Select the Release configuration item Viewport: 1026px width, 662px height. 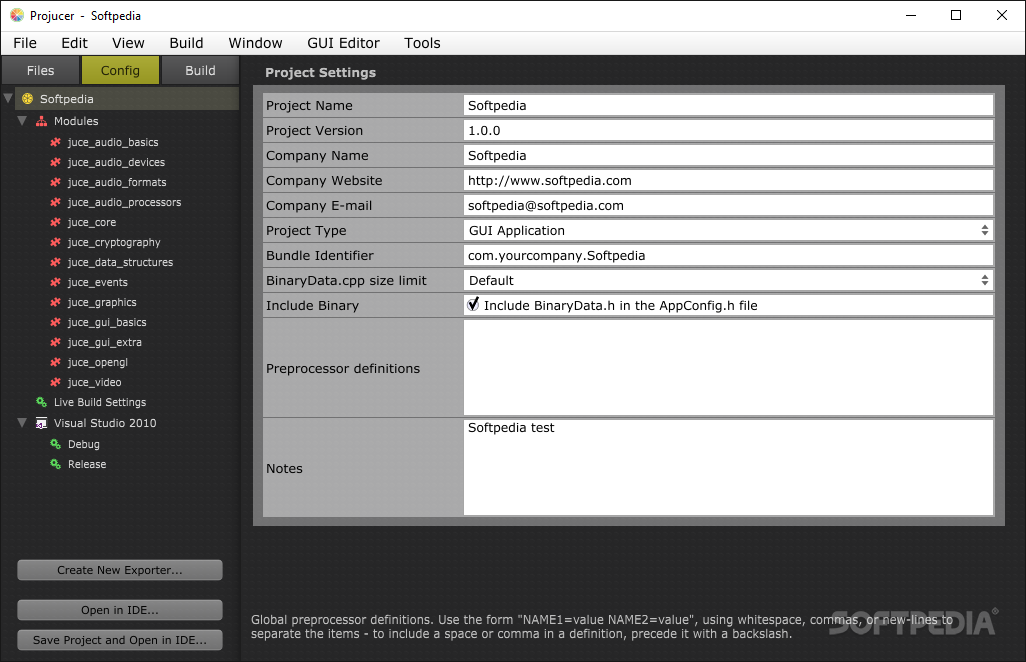point(87,464)
